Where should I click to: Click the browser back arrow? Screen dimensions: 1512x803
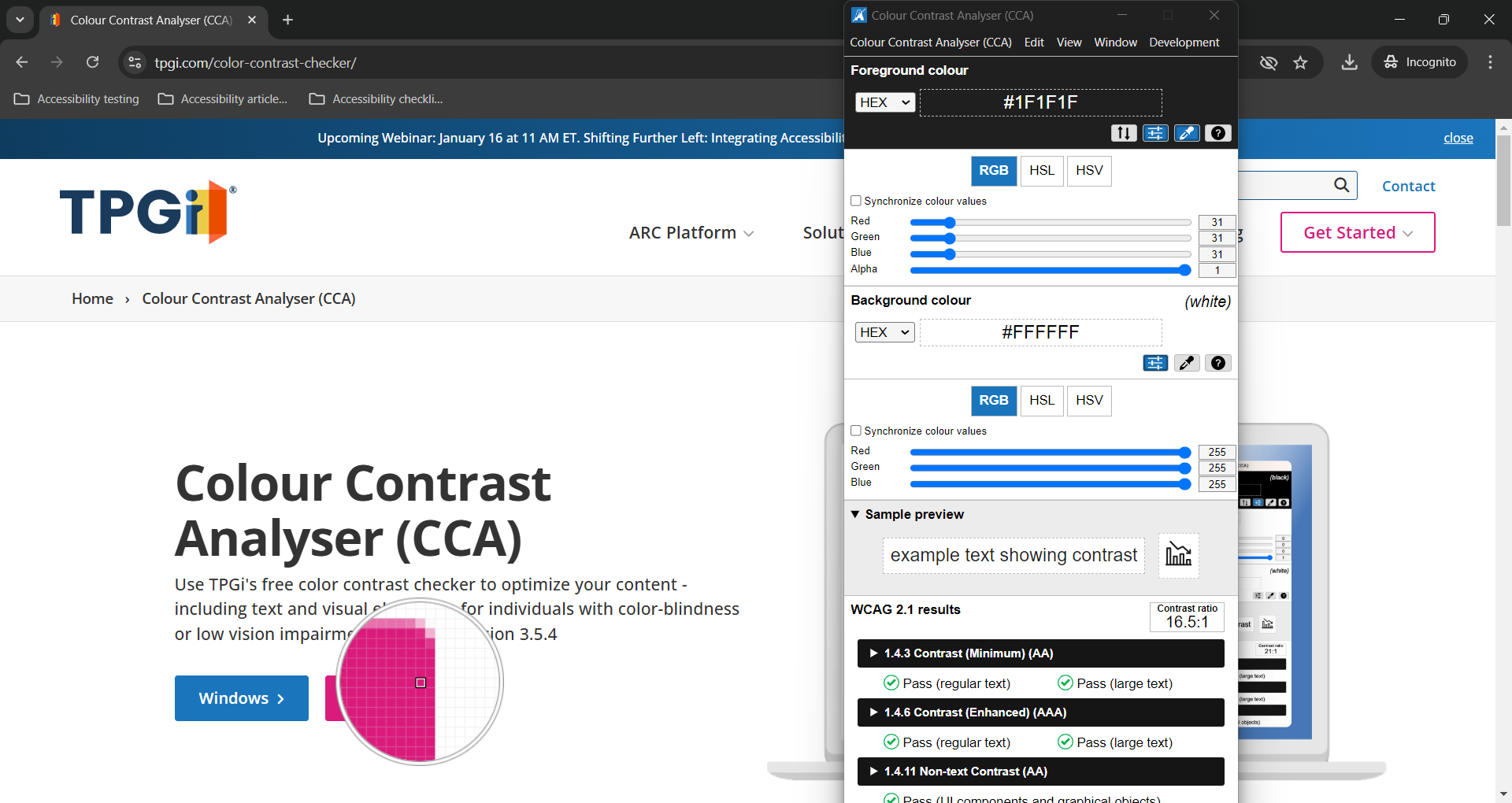(x=22, y=62)
